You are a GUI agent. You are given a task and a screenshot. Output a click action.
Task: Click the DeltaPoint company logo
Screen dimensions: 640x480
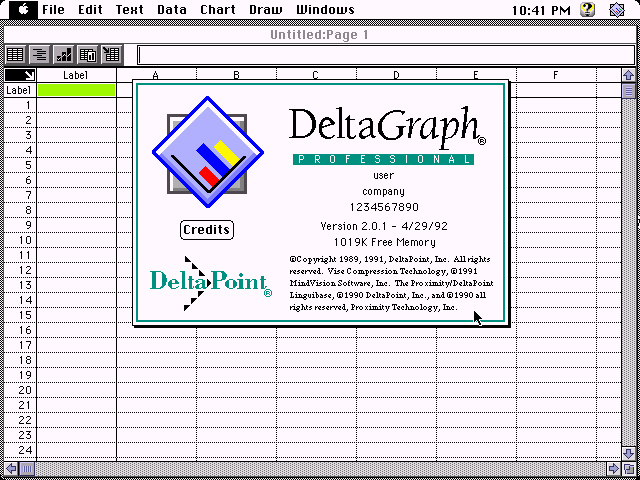coord(211,283)
